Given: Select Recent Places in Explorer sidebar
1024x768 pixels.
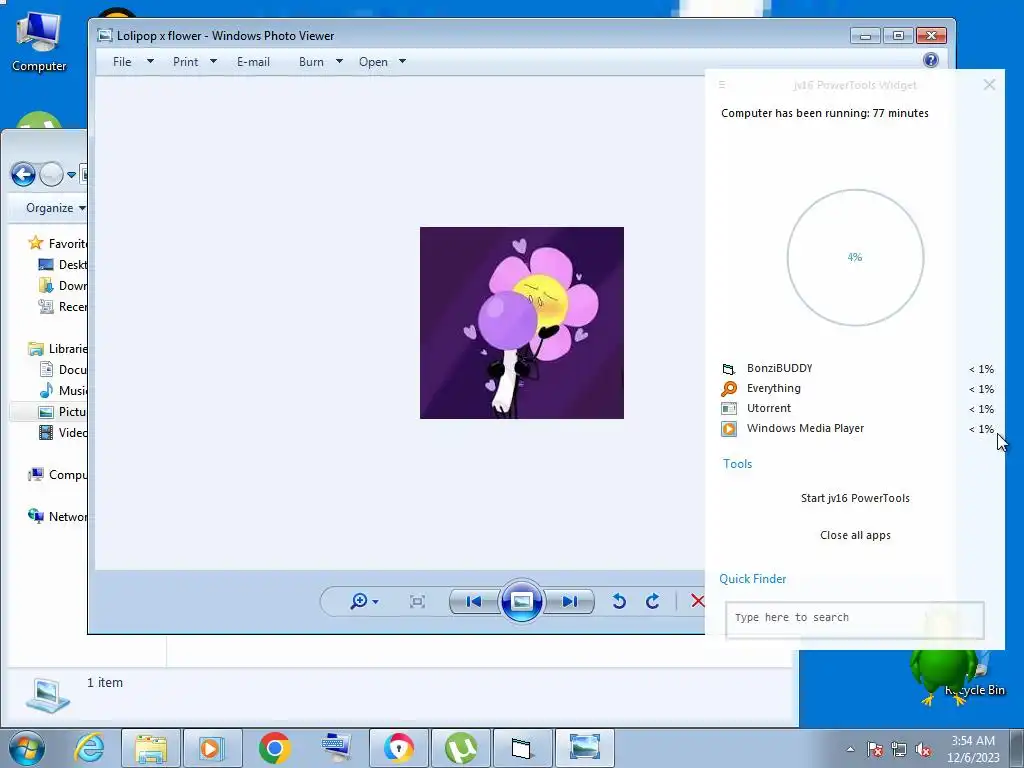Looking at the screenshot, I should 63,306.
